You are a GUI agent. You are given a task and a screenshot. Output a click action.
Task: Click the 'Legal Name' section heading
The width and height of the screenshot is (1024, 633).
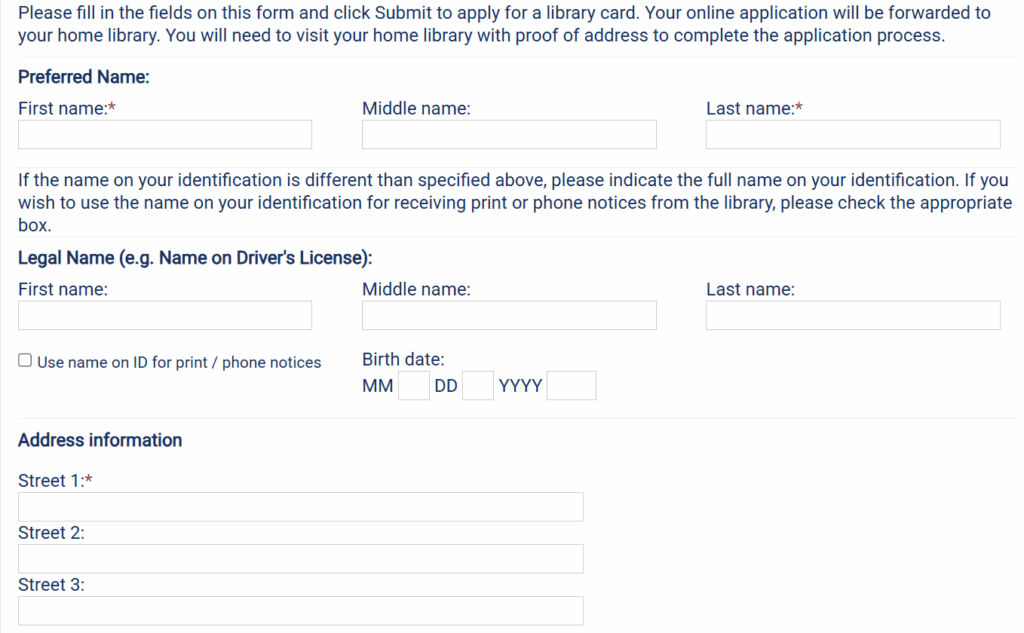pos(195,258)
